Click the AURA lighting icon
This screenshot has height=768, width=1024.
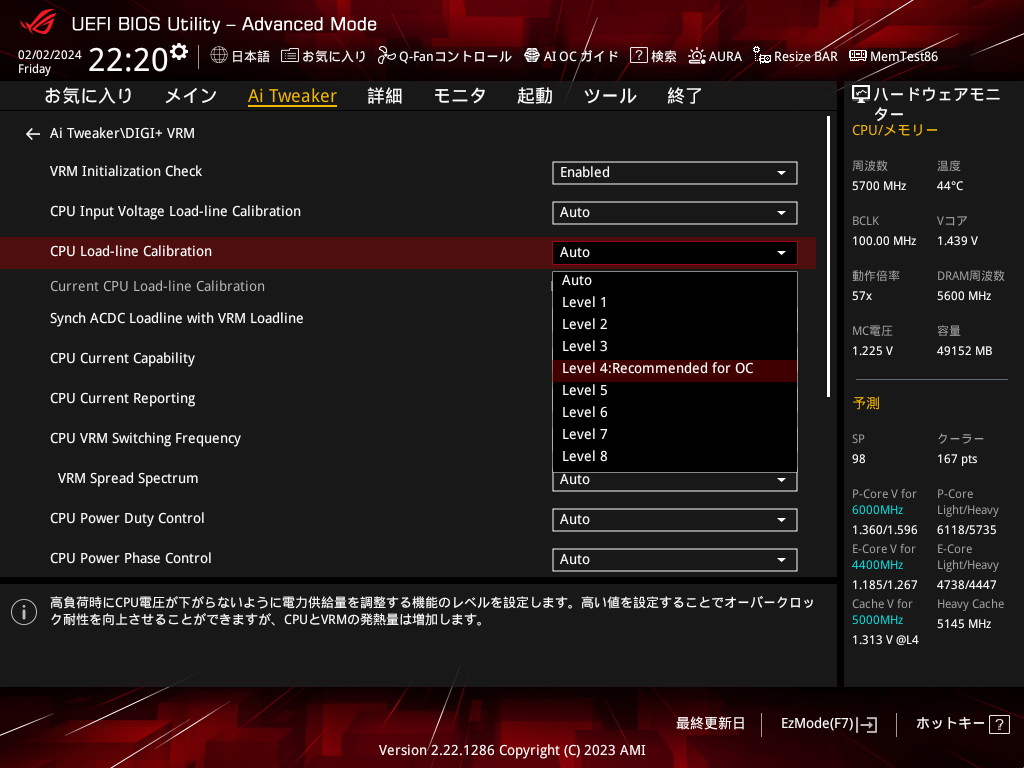697,56
